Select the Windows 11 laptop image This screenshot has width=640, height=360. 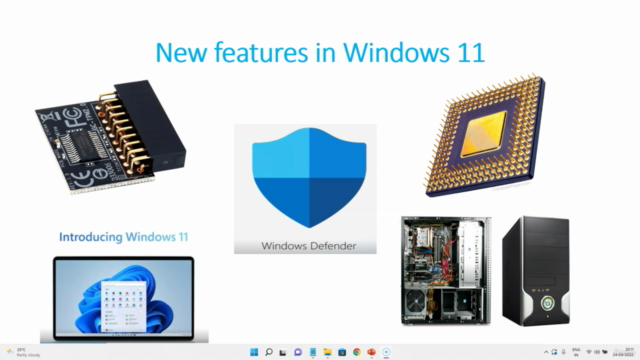124,299
